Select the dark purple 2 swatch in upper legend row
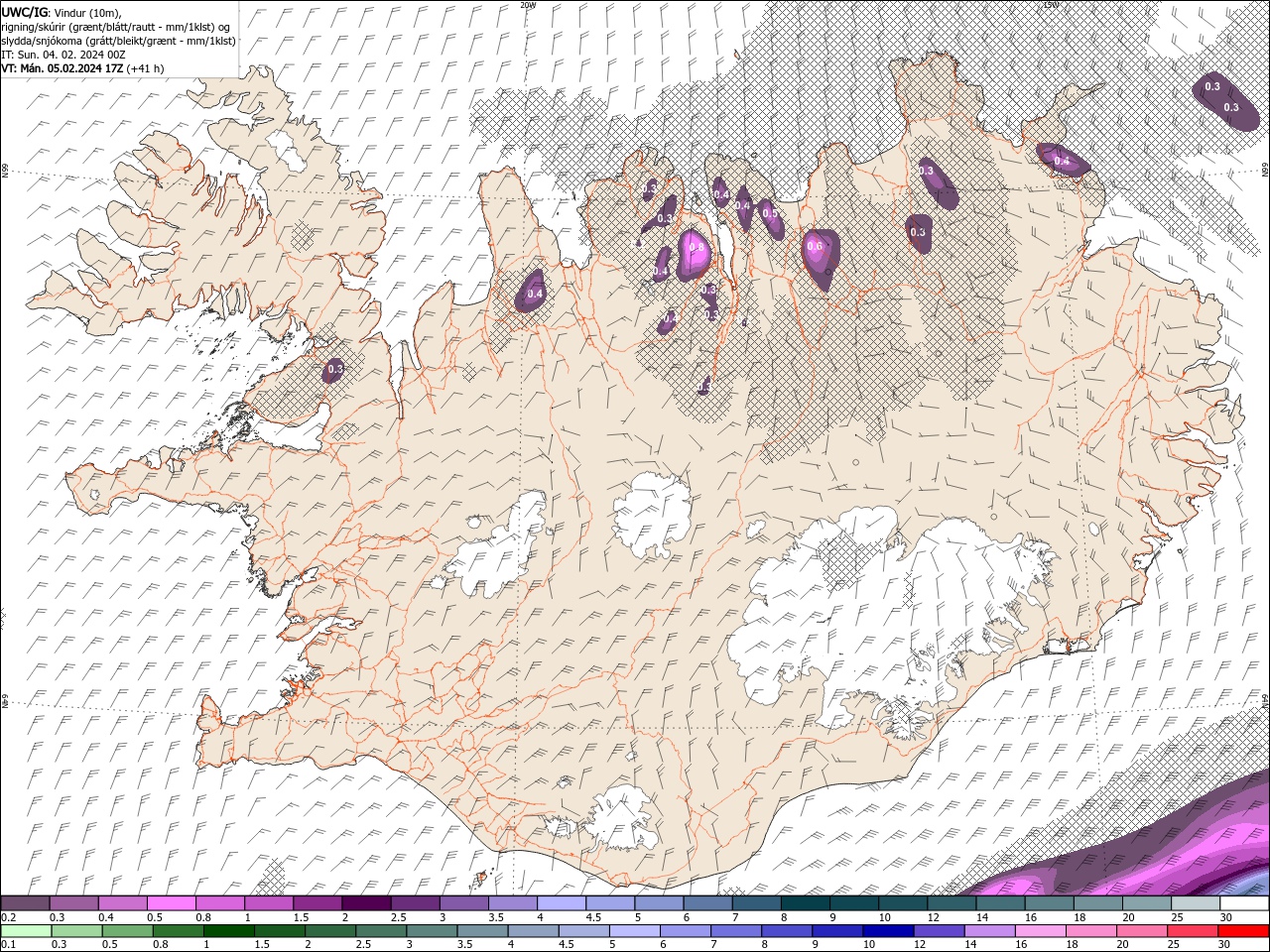The width and height of the screenshot is (1270, 952). pos(366,903)
